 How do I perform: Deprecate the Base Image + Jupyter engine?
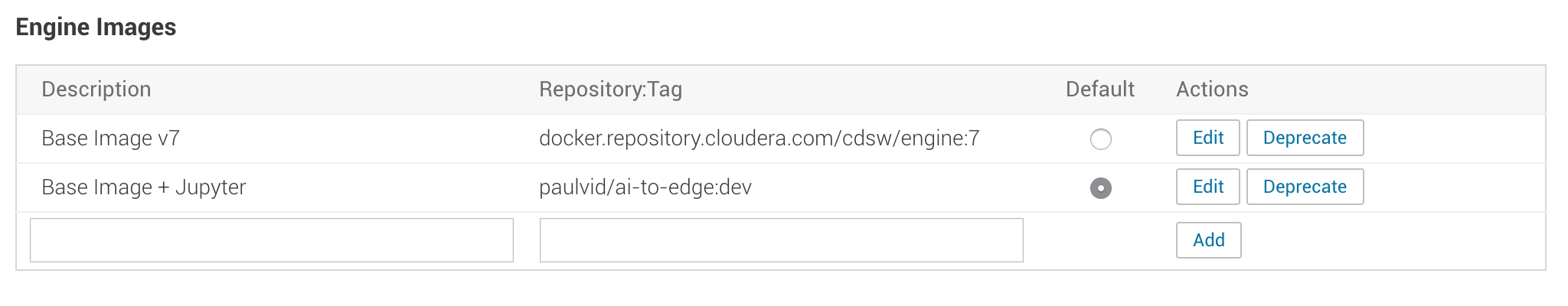pyautogui.click(x=1305, y=187)
